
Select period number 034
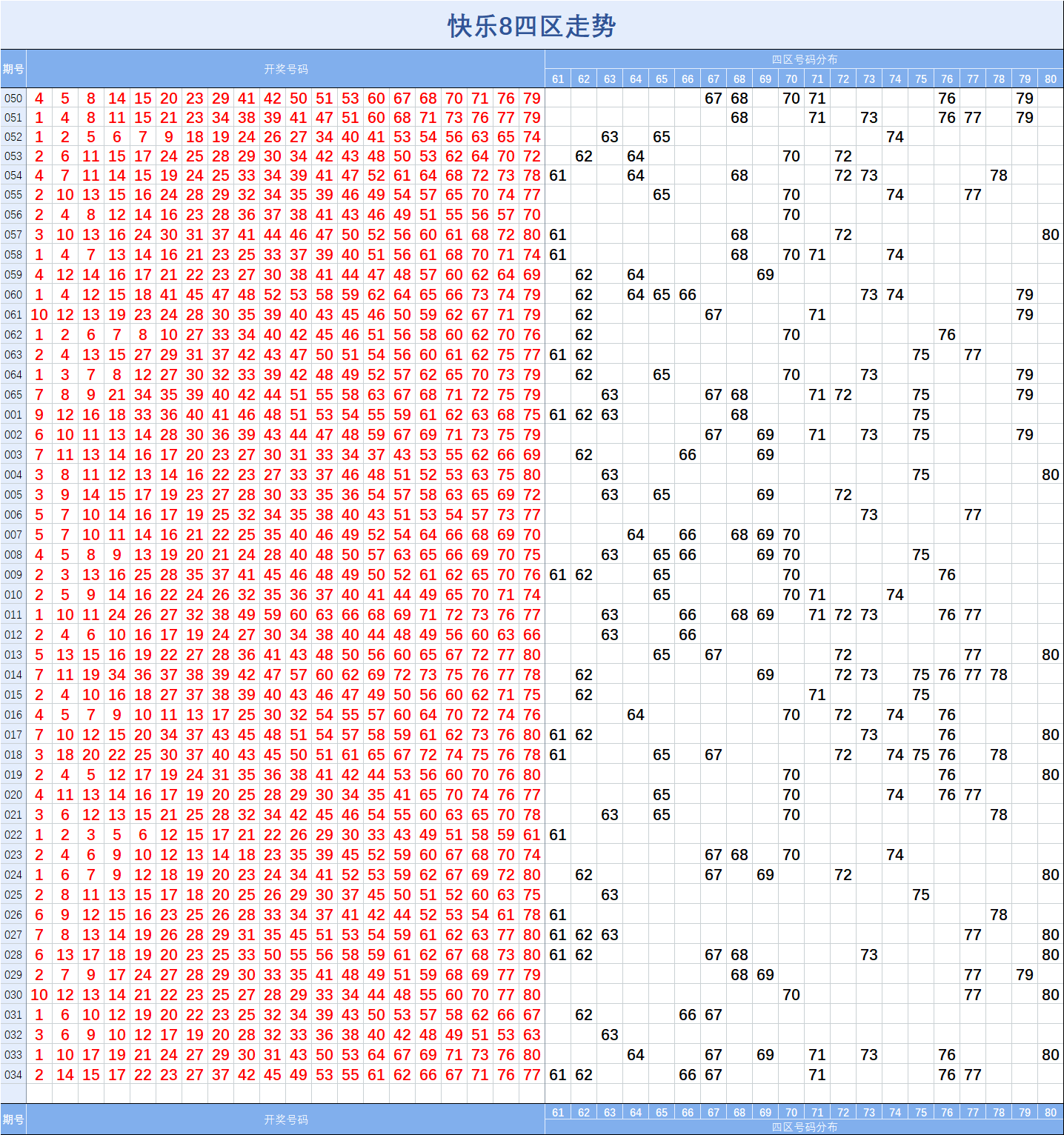coord(13,1075)
